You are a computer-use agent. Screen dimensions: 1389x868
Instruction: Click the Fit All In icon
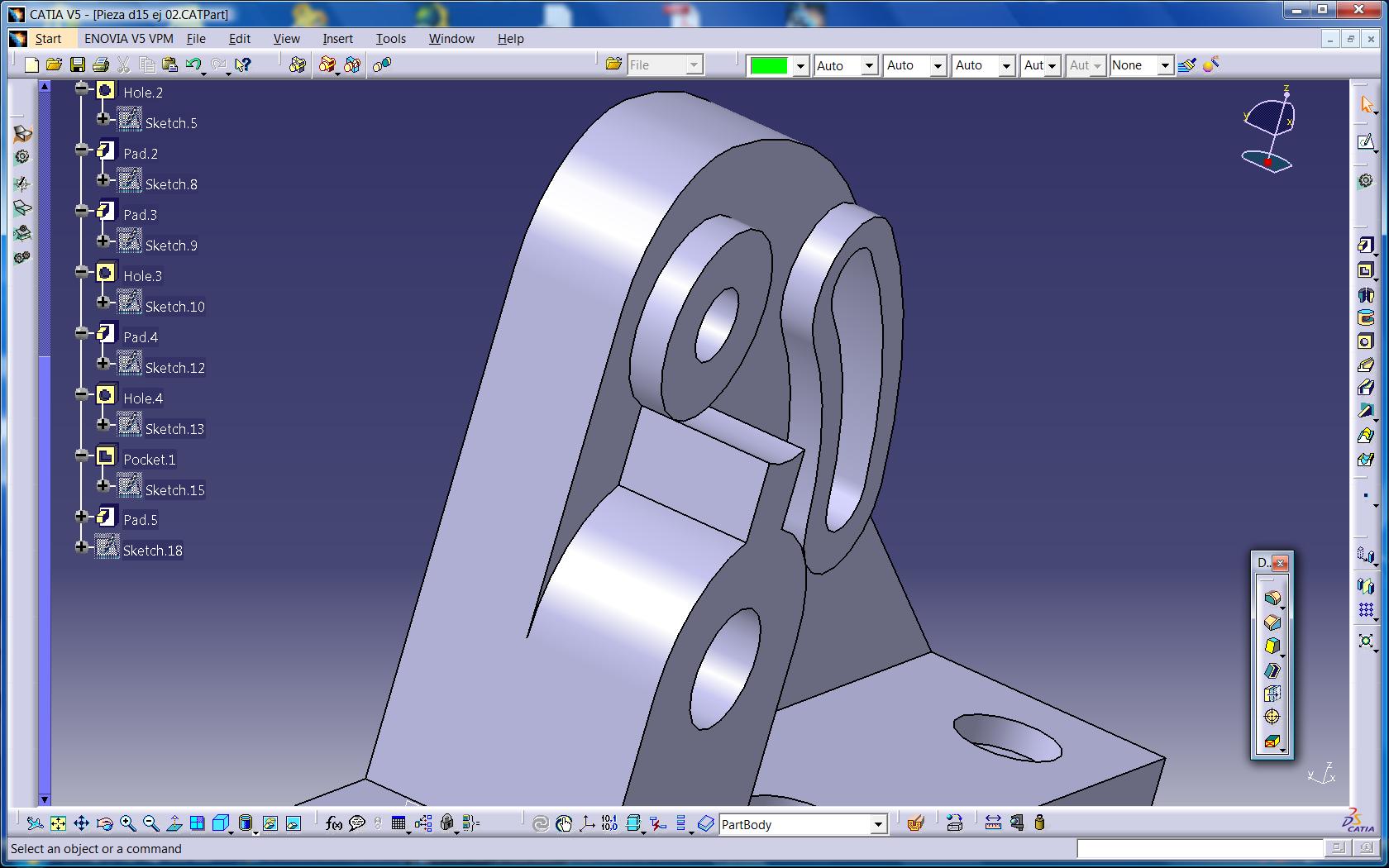(x=58, y=823)
